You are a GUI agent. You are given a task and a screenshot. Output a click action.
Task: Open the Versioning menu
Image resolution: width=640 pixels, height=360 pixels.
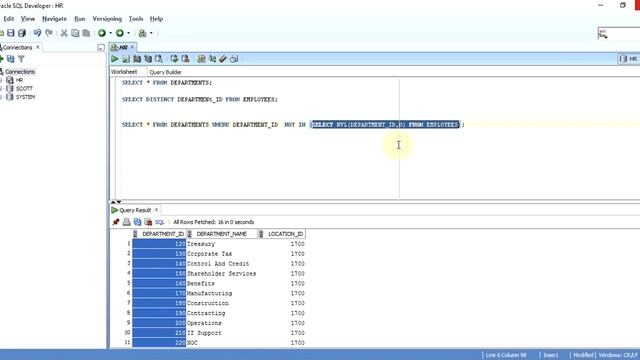point(107,19)
